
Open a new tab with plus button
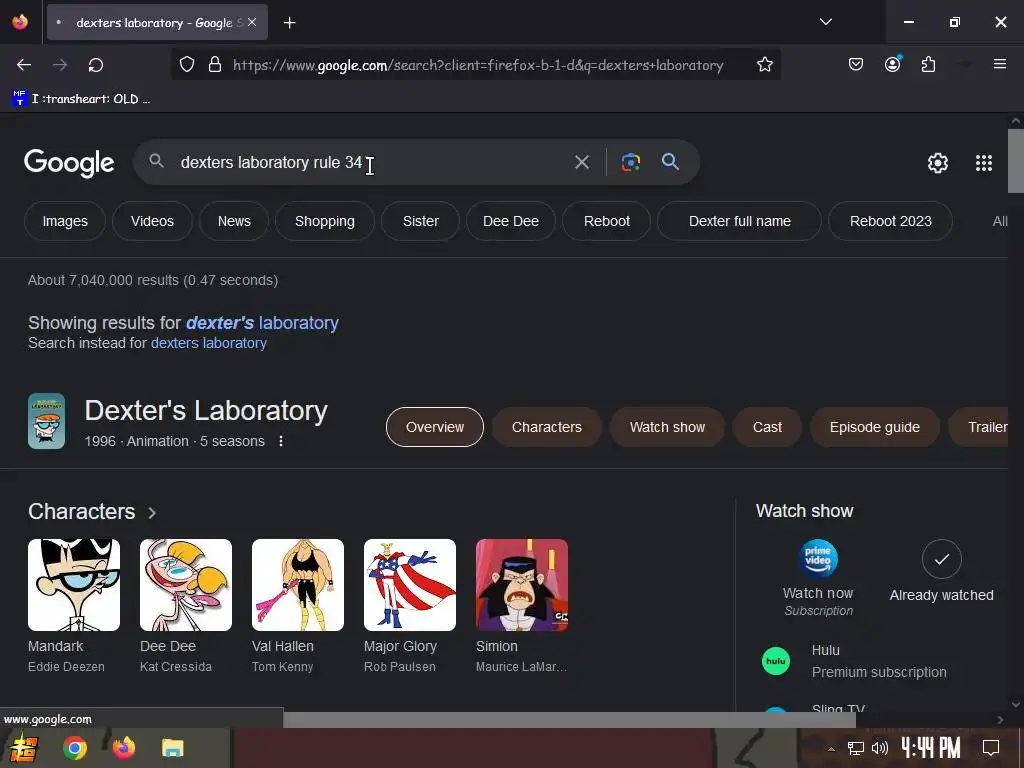pos(289,23)
